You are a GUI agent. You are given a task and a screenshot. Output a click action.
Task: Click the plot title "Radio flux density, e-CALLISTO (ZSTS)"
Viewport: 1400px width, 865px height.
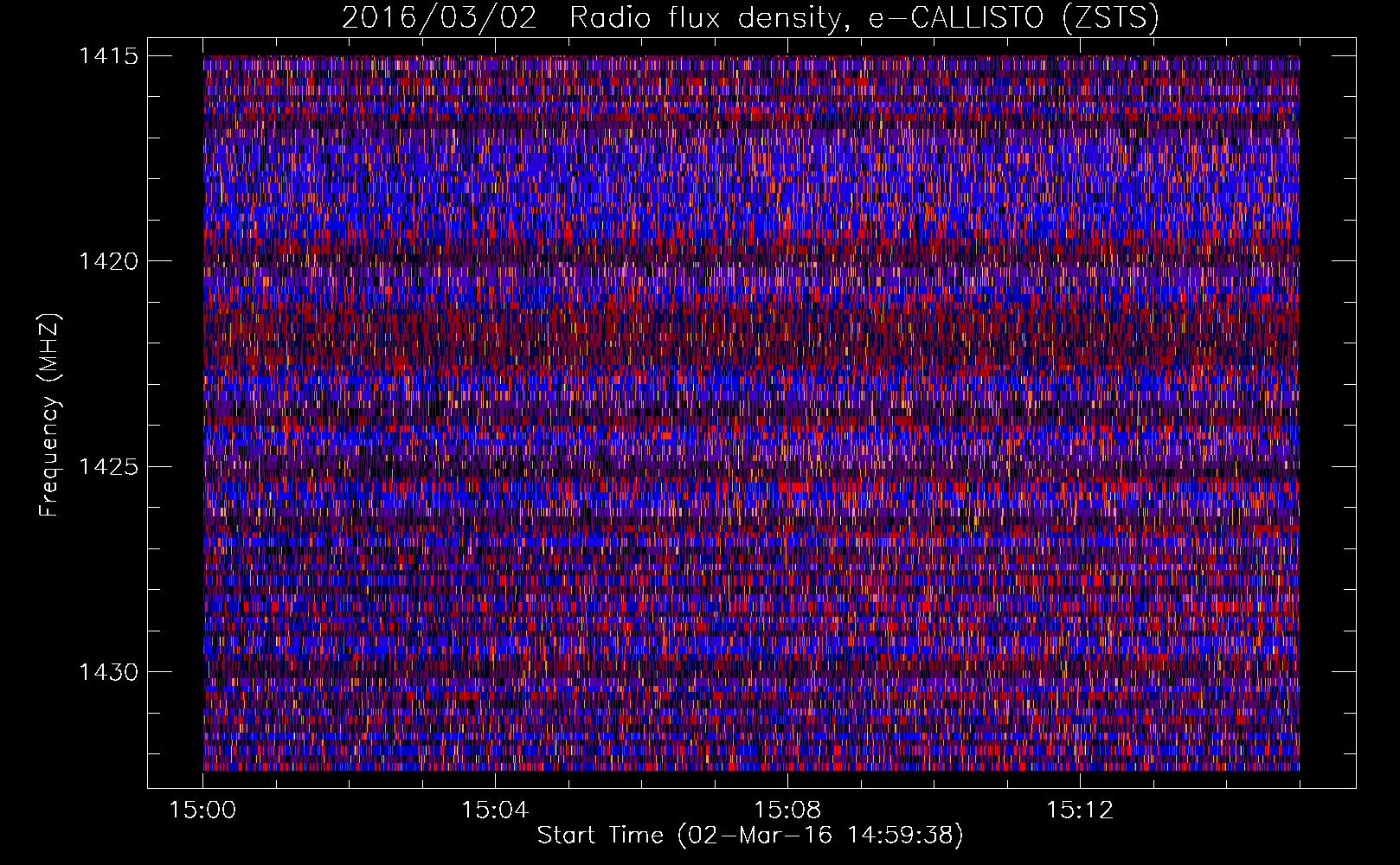pos(864,17)
